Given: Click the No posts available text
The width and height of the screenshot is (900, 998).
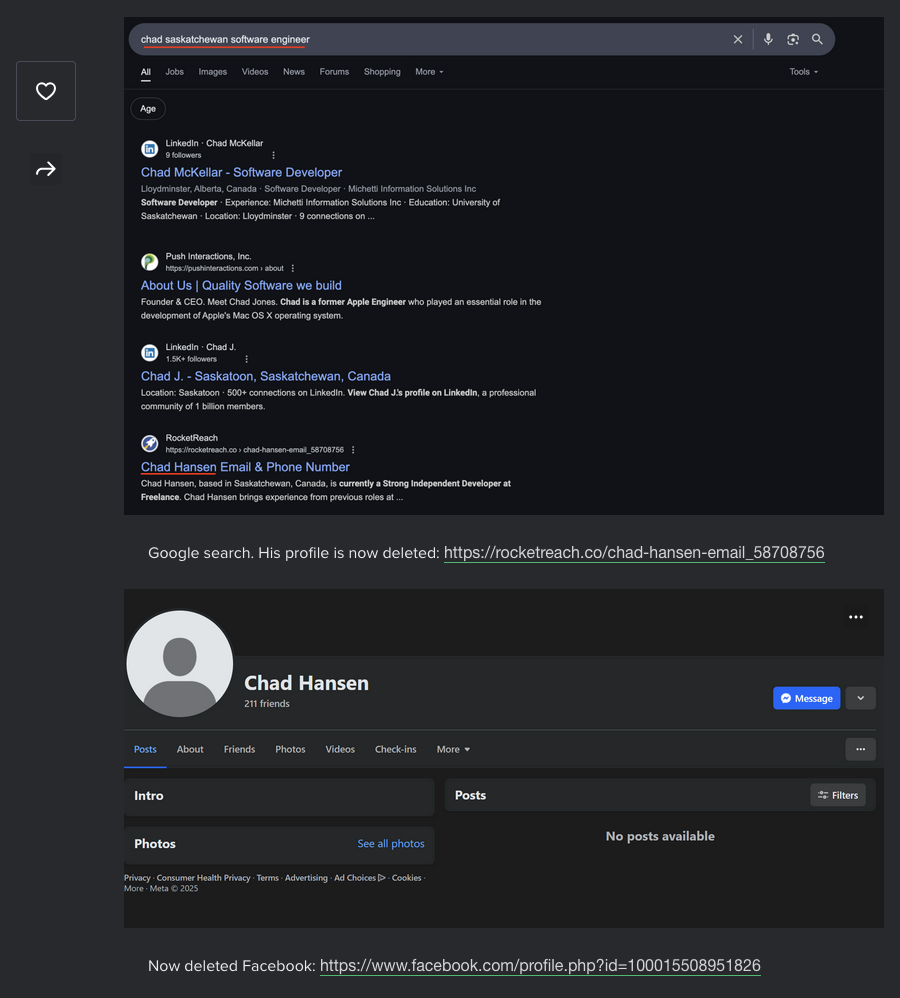Looking at the screenshot, I should point(660,836).
